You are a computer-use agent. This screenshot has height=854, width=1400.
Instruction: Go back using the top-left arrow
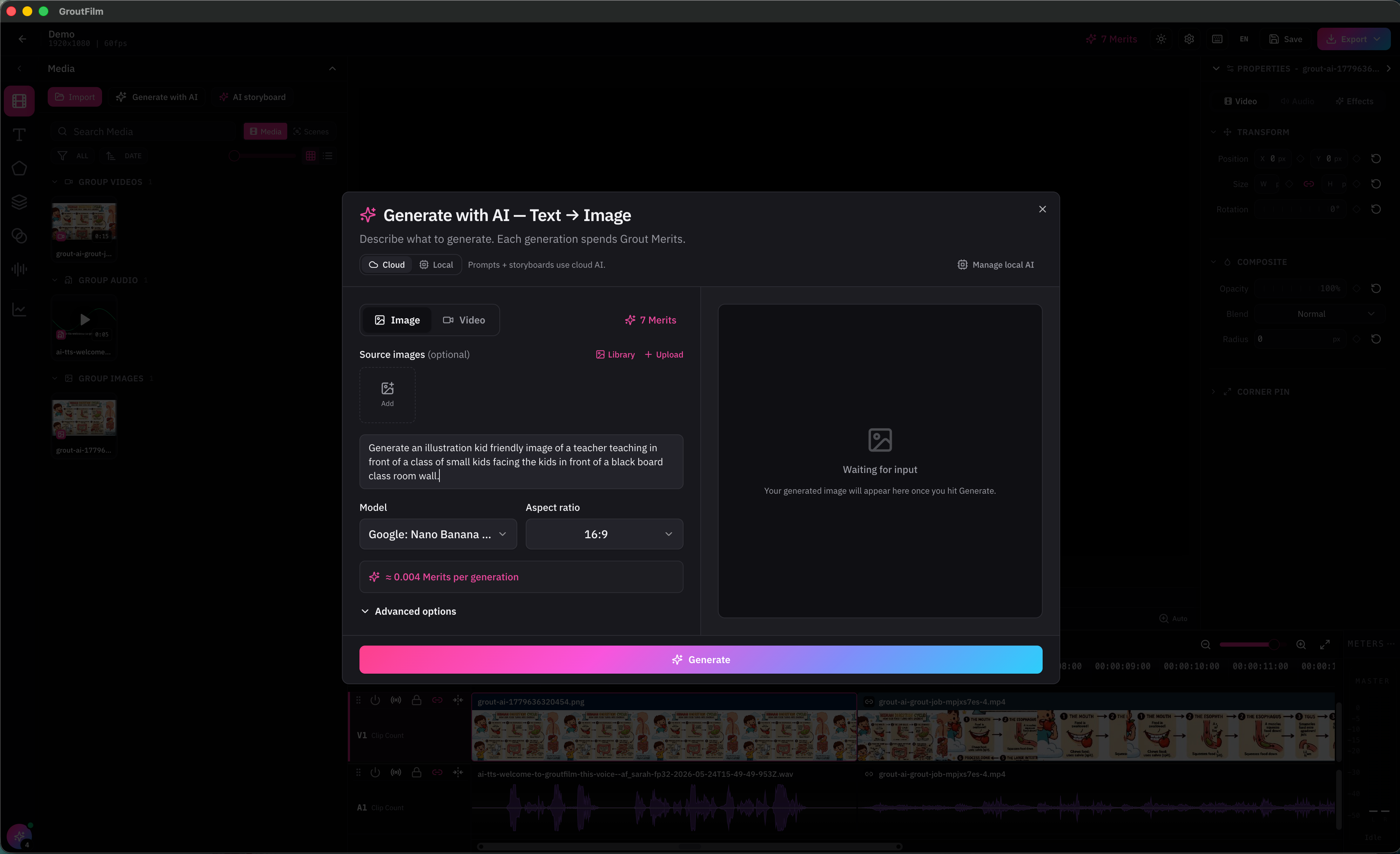(22, 39)
